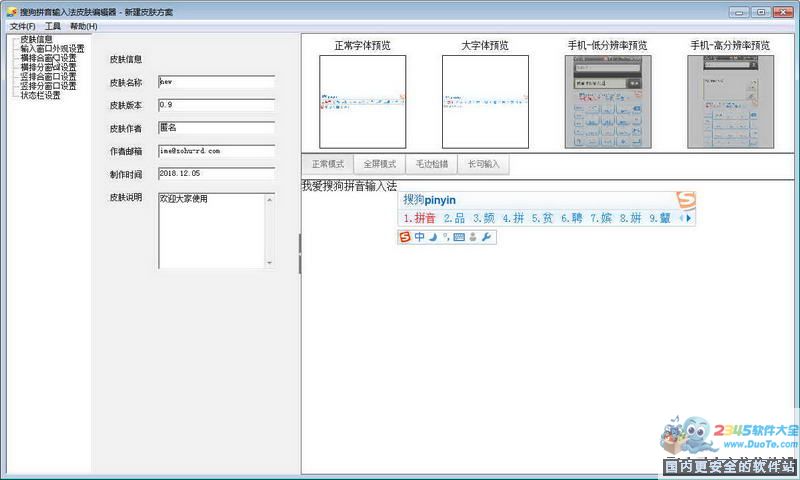The width and height of the screenshot is (800, 480).
Task: Click previous-page arrow in candidate window
Action: click(681, 218)
